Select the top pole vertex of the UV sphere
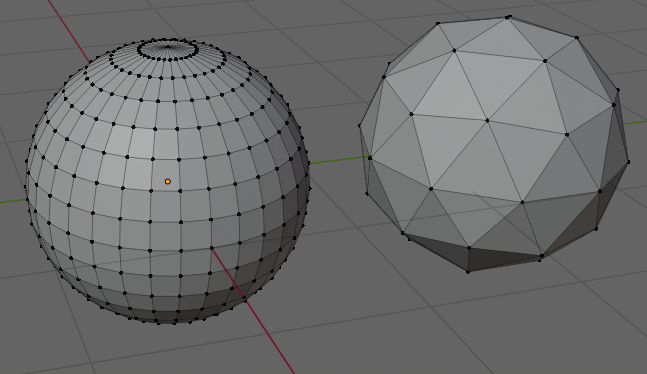Screen dimensions: 647x374 coord(168,47)
